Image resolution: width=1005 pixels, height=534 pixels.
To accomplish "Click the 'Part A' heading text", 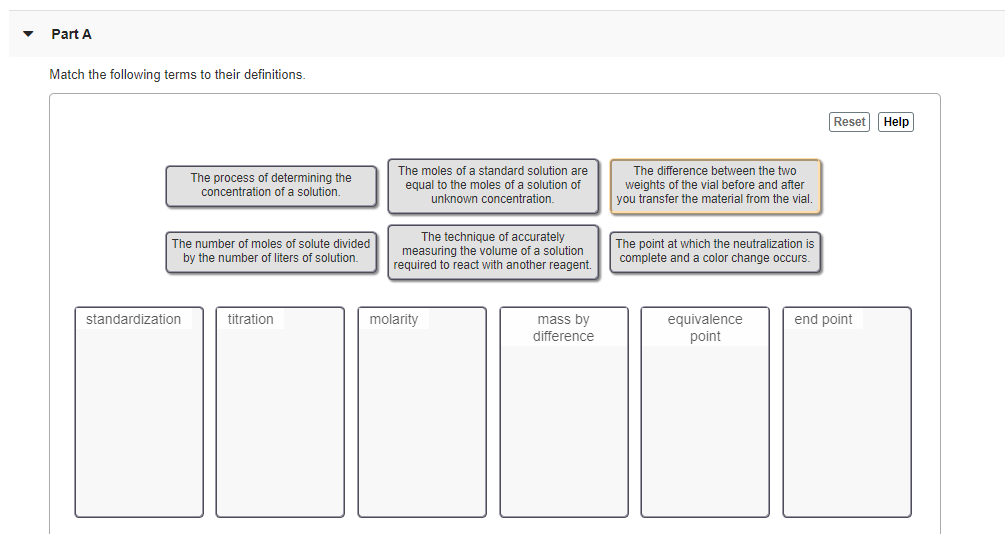I will [x=72, y=35].
